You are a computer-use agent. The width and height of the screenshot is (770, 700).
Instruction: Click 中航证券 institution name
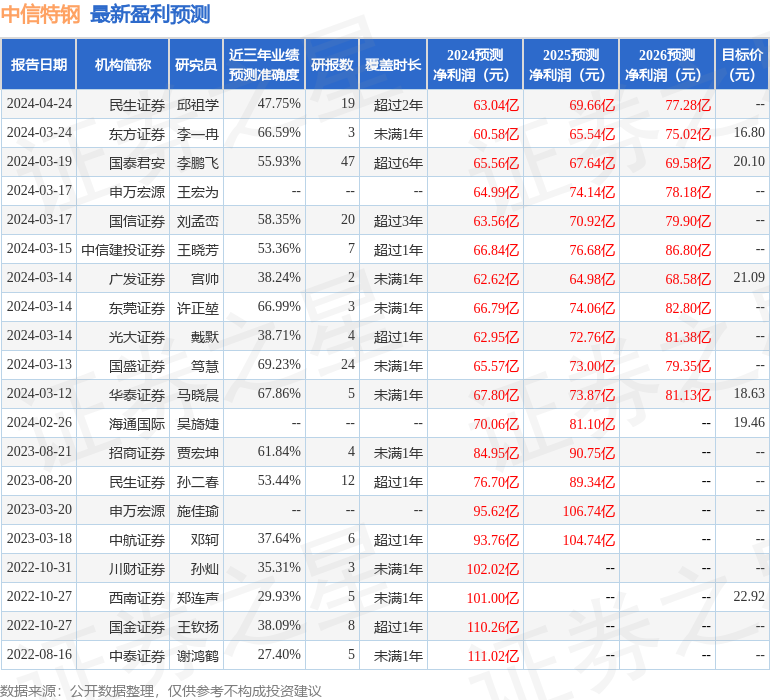137,539
